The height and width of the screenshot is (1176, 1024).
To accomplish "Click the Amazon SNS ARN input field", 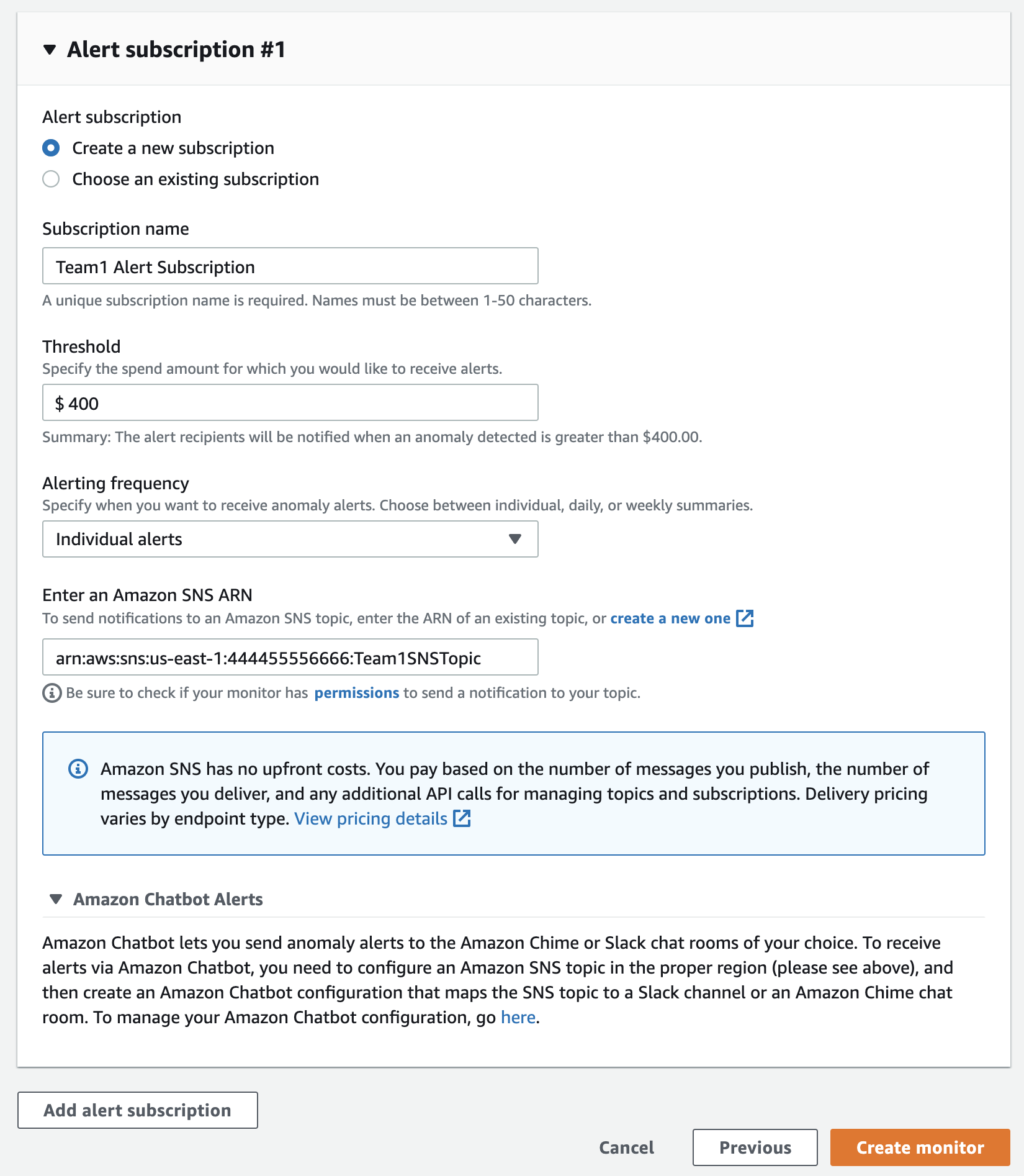I will 290,658.
